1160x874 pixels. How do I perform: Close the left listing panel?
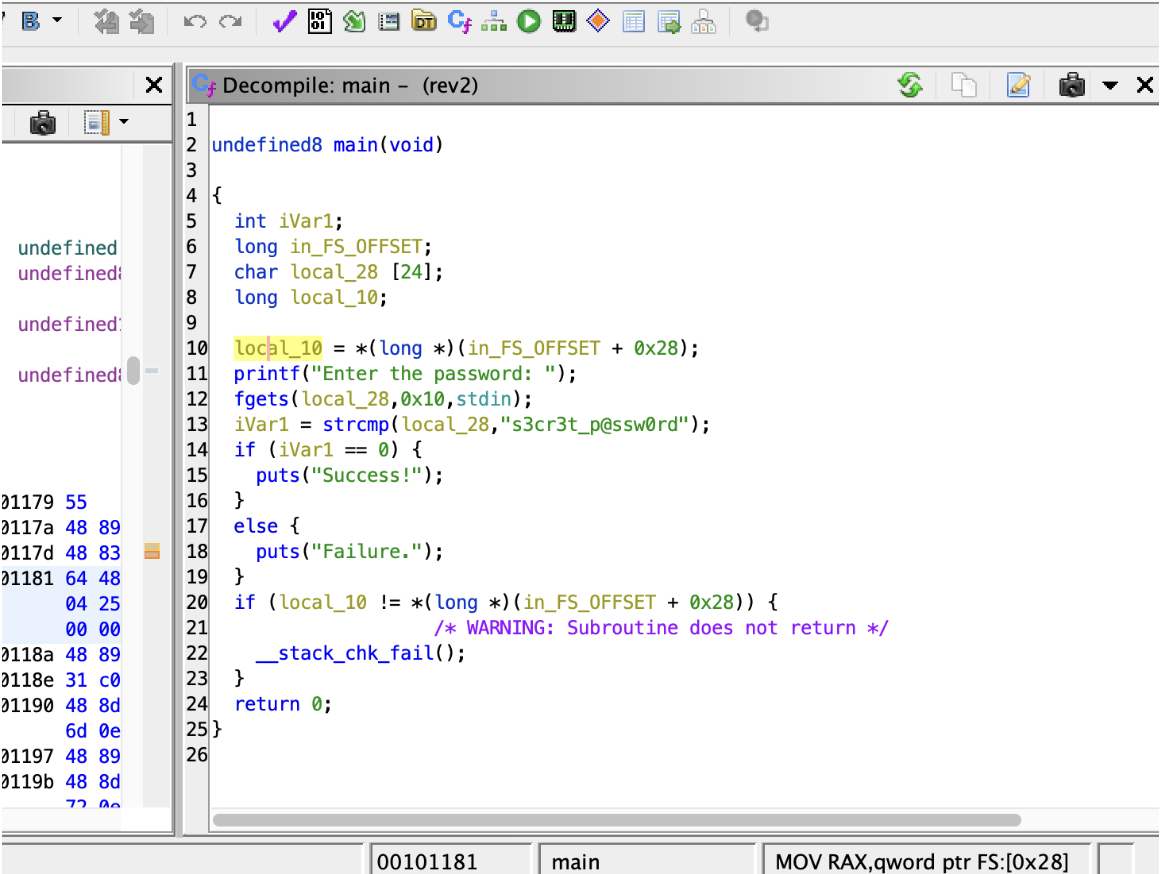tap(154, 85)
